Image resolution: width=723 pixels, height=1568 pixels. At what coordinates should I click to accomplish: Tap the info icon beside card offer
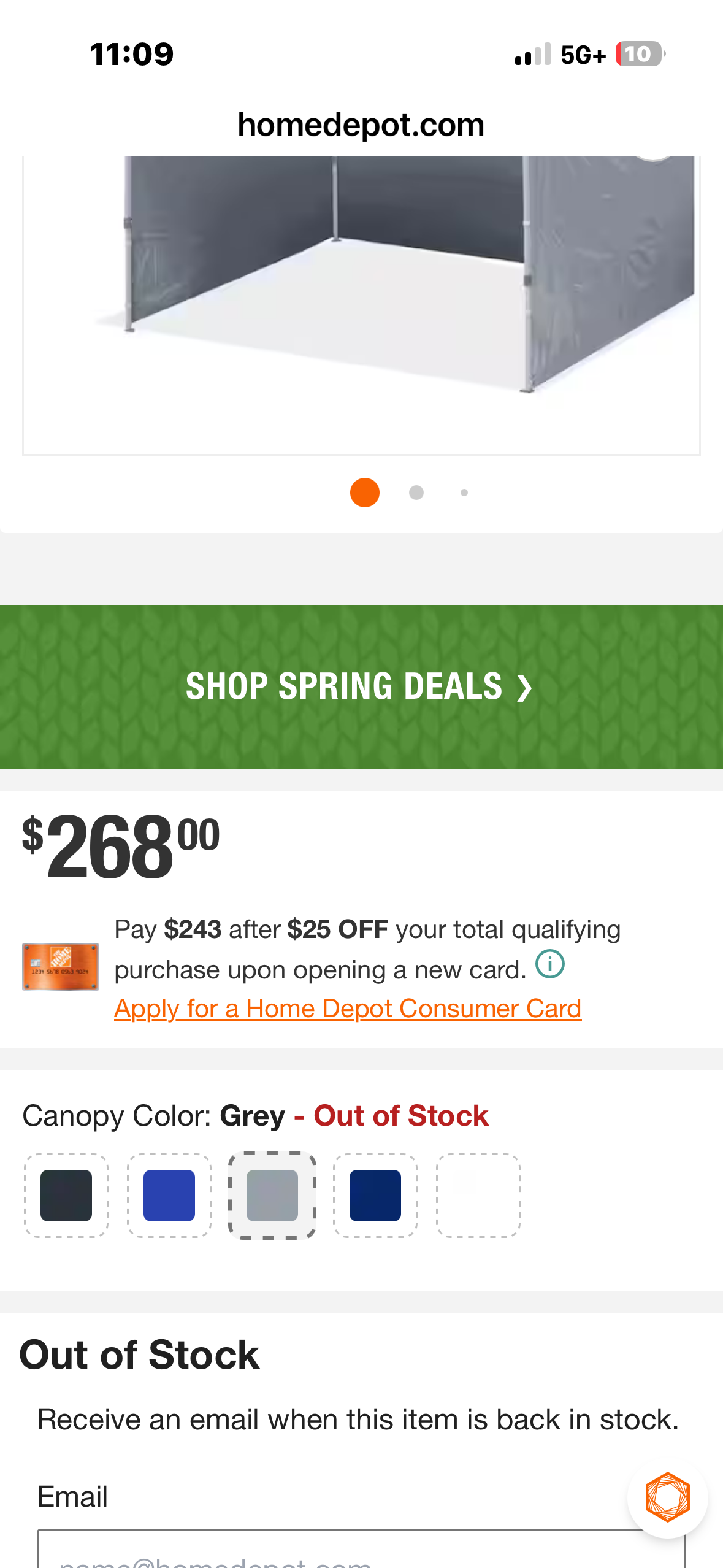[x=550, y=964]
